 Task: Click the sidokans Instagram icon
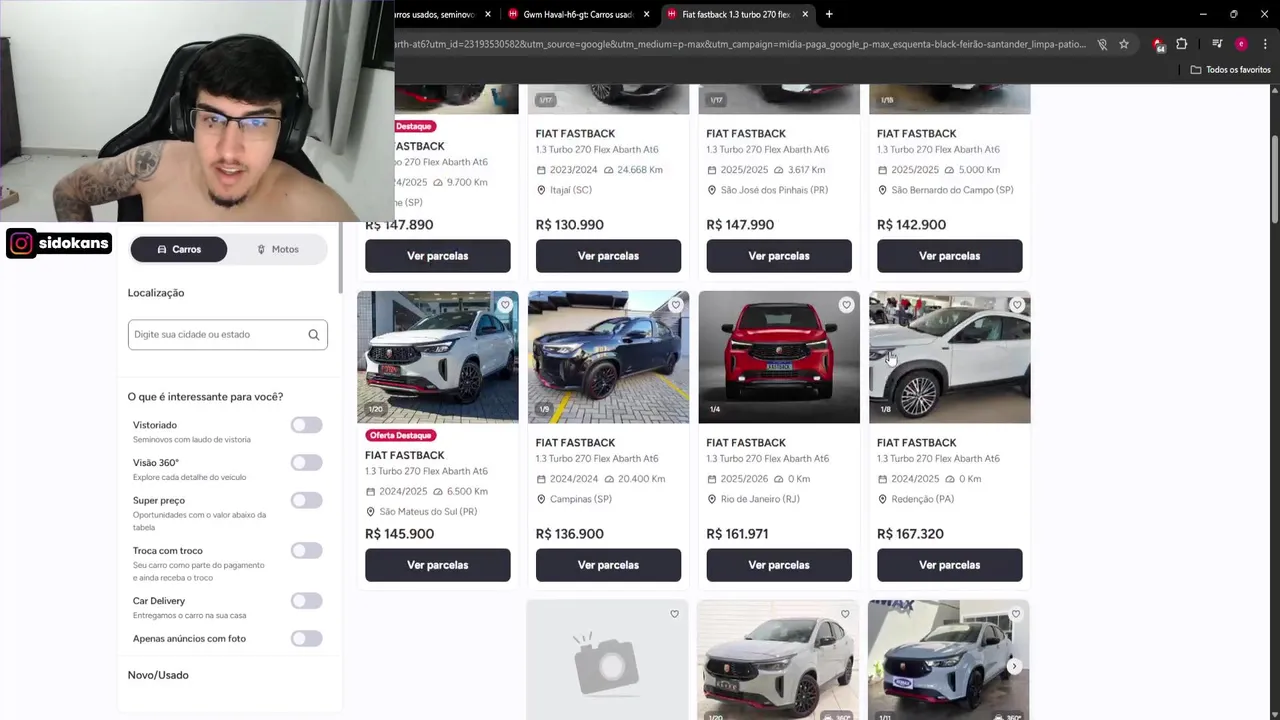pos(21,243)
